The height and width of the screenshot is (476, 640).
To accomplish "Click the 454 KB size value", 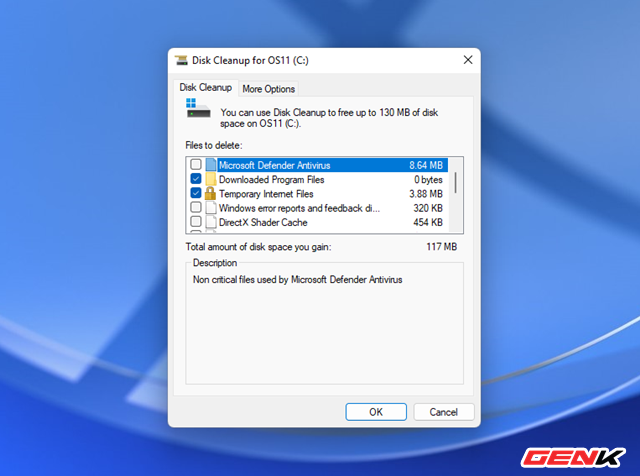I will (x=428, y=222).
